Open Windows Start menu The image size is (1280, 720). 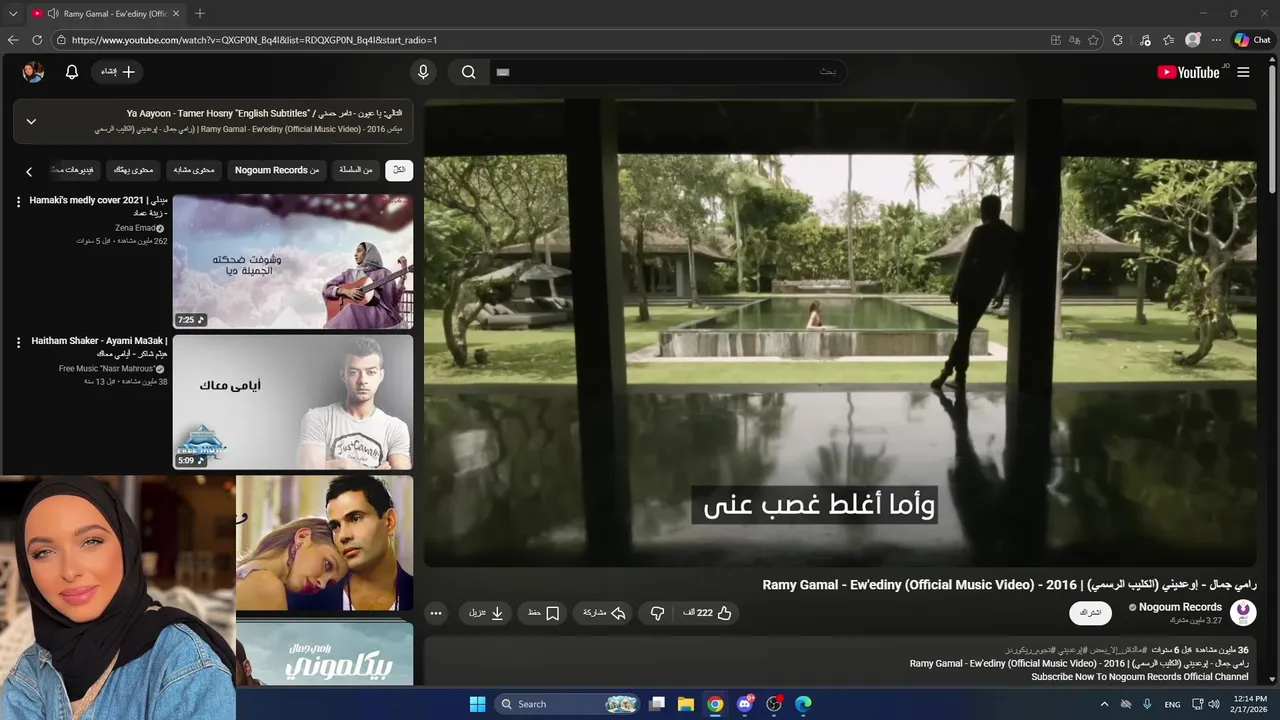477,704
